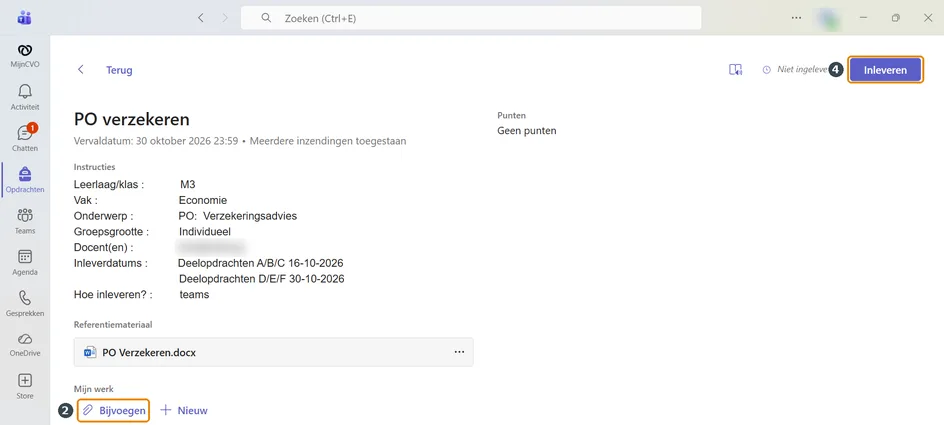Viewport: 944px width, 425px height.
Task: Click the Terug link
Action: click(119, 70)
